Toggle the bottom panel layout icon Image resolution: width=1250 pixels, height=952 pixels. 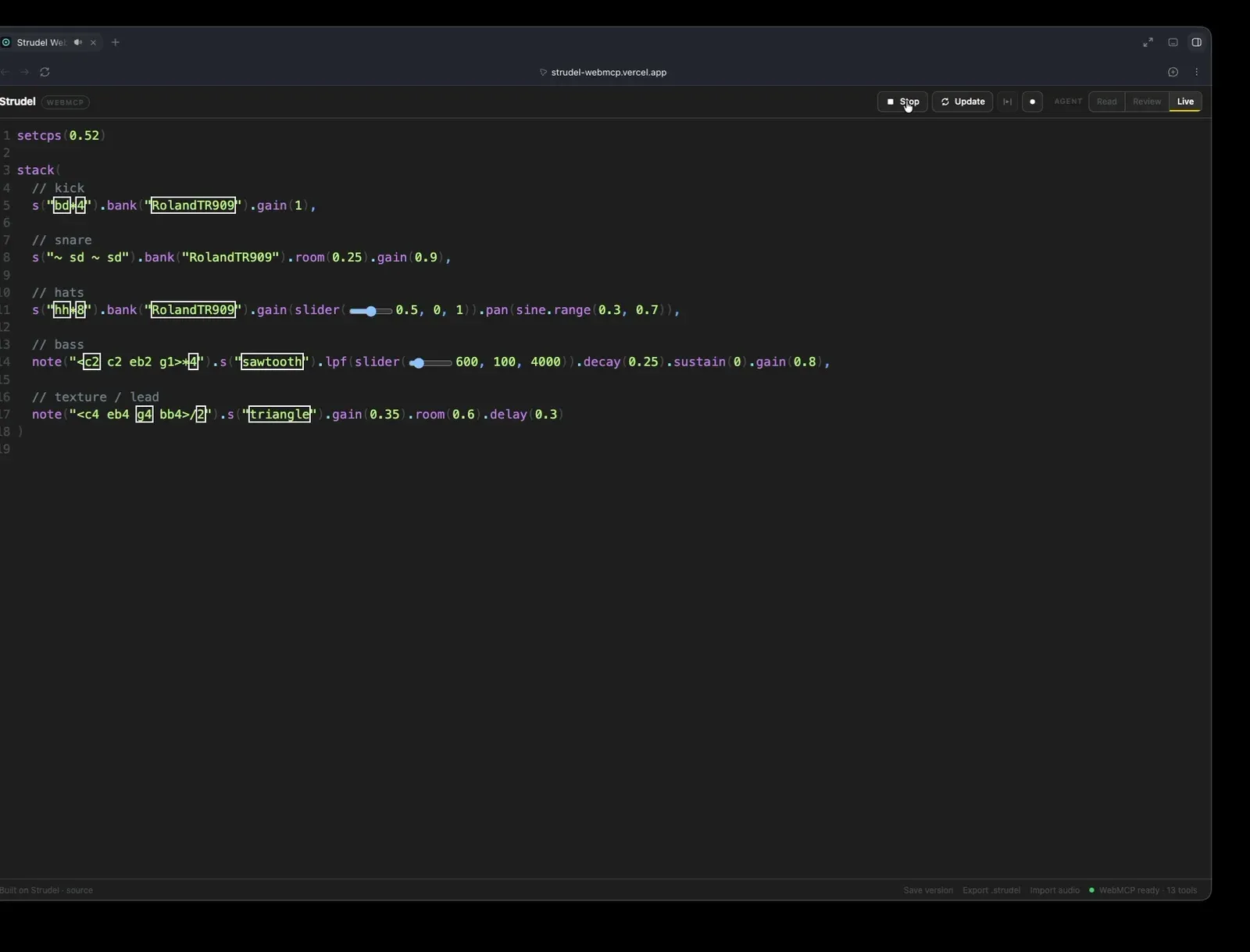(1173, 42)
